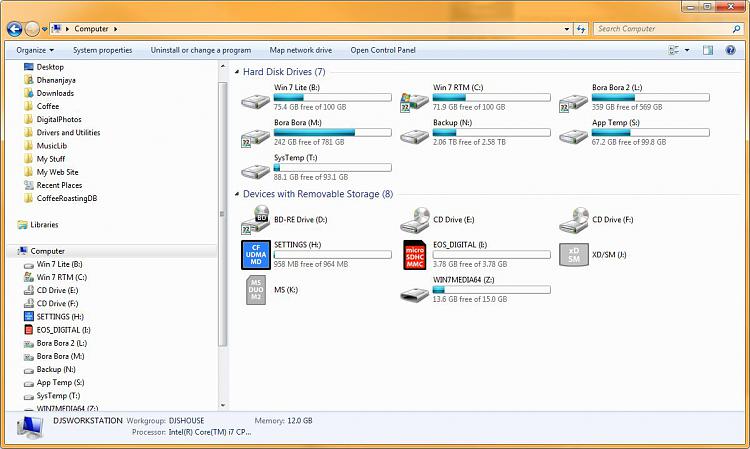Click Uninstall or change a program

click(x=201, y=50)
